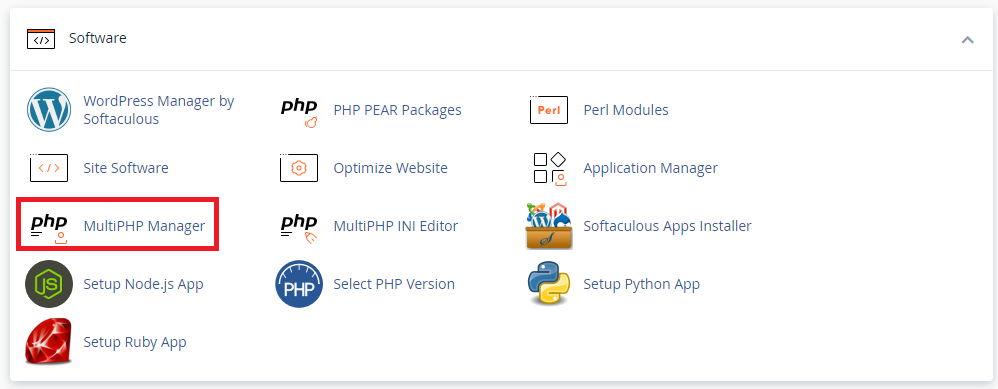Open the Setup Ruby App link
This screenshot has height=389, width=998.
(x=135, y=342)
